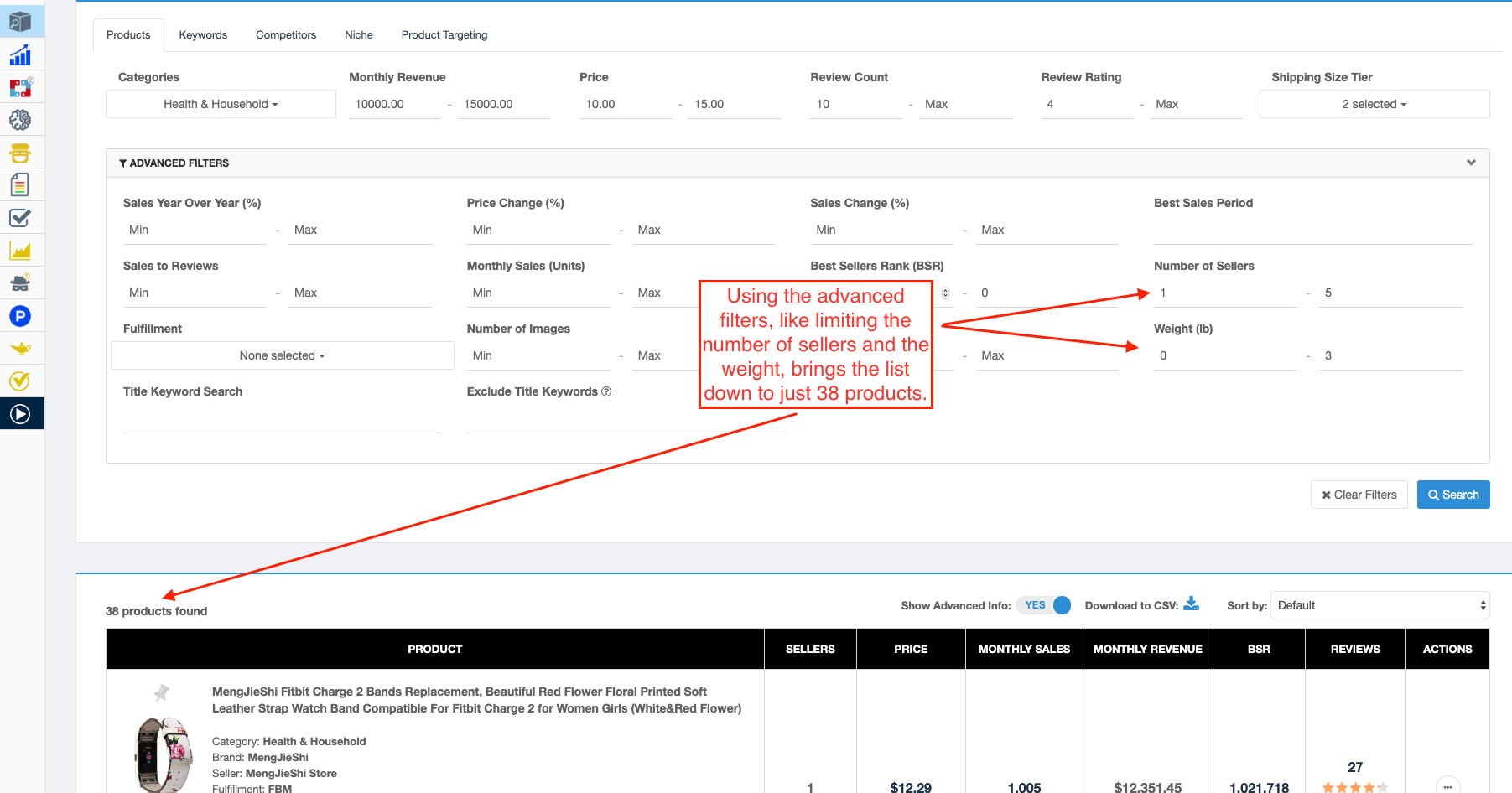Click Price max field 15.00
Screen dimensions: 1512x793
735,104
